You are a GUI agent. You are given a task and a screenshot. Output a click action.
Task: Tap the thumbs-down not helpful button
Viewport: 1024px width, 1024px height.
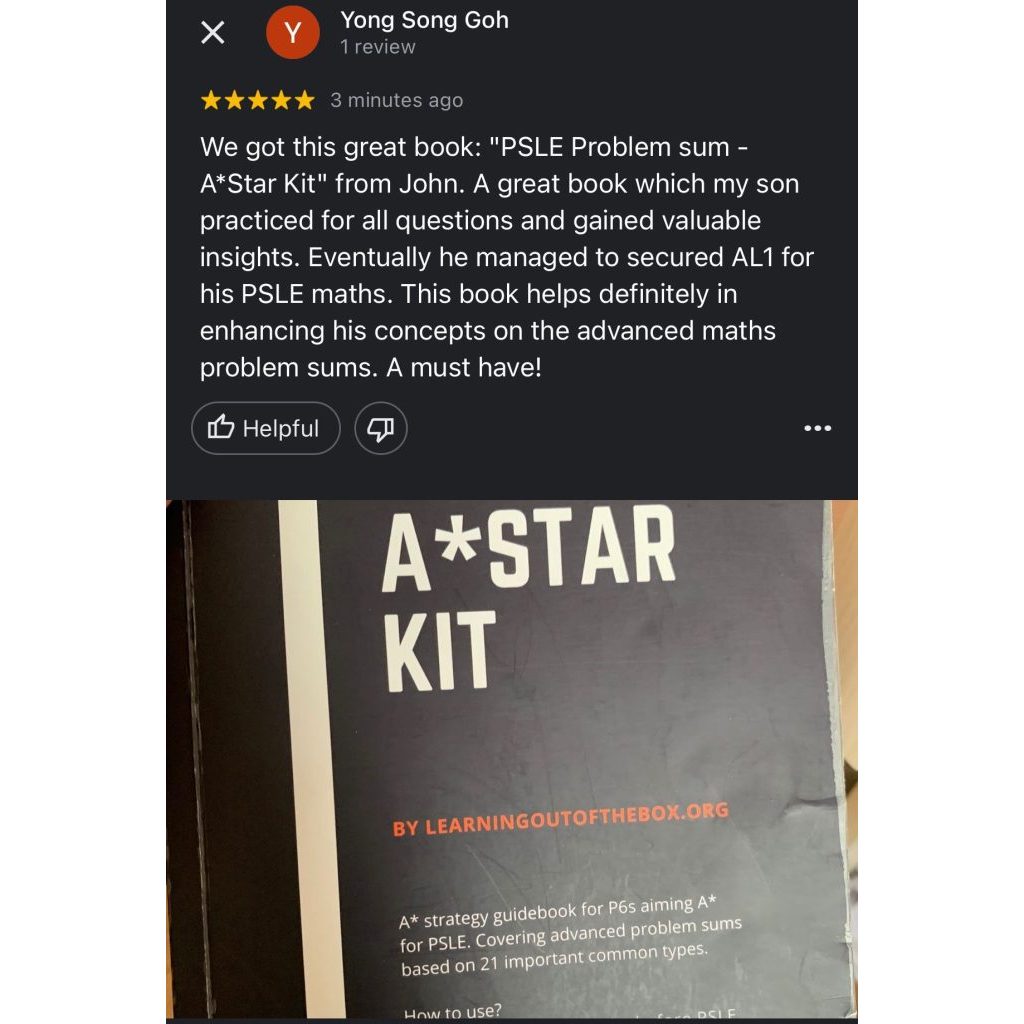point(381,428)
